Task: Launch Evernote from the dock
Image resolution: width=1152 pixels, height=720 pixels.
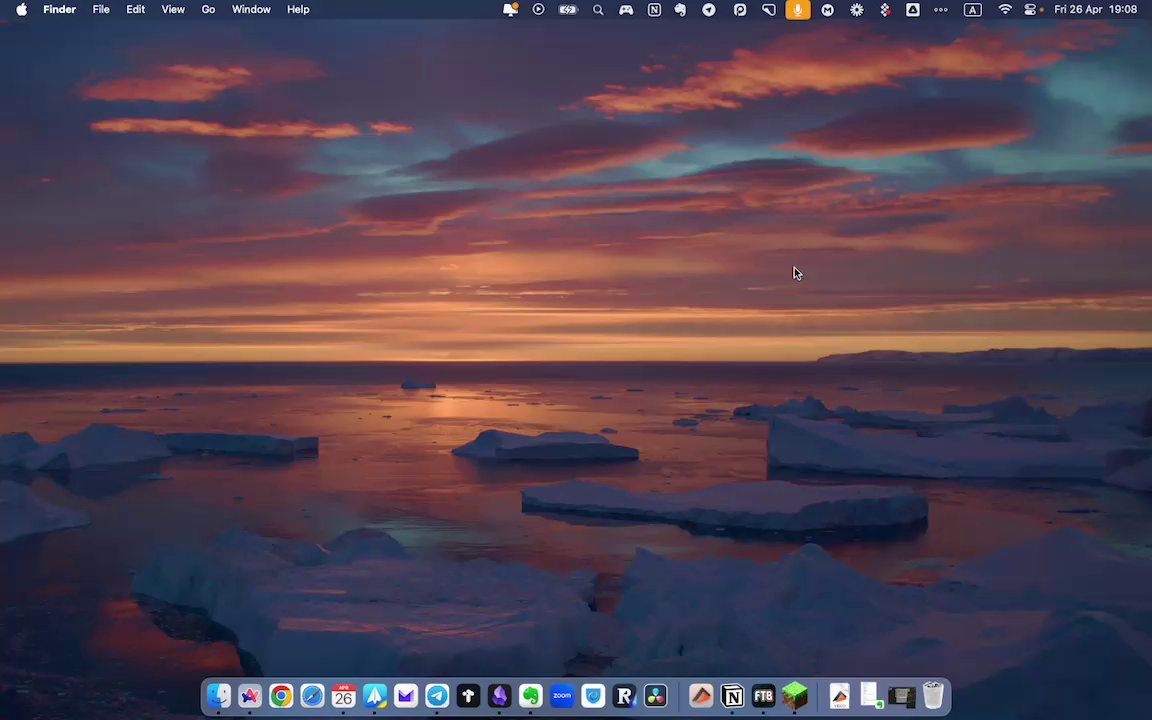Action: point(530,696)
